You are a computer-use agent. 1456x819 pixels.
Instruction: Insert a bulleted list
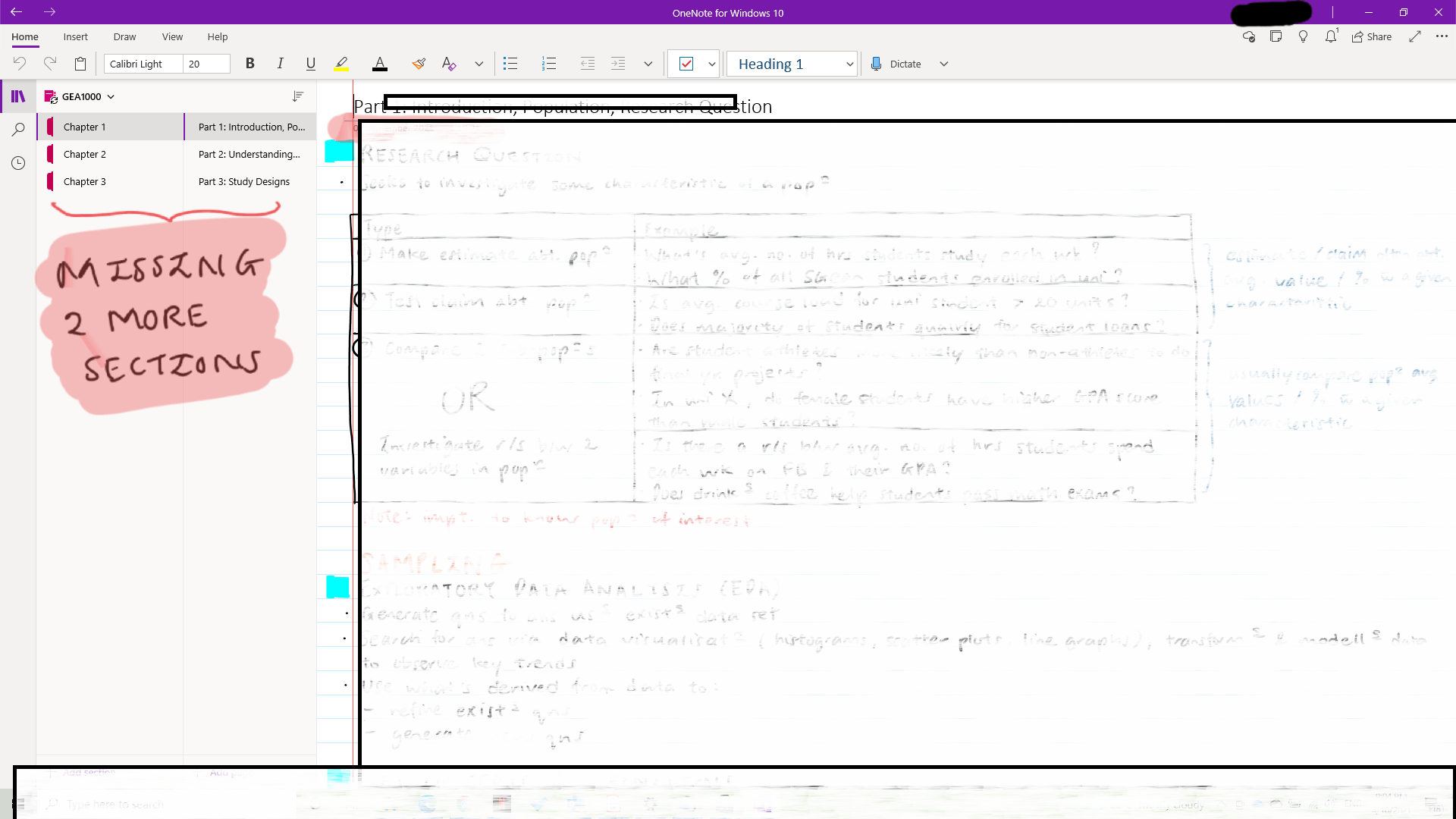[x=510, y=64]
